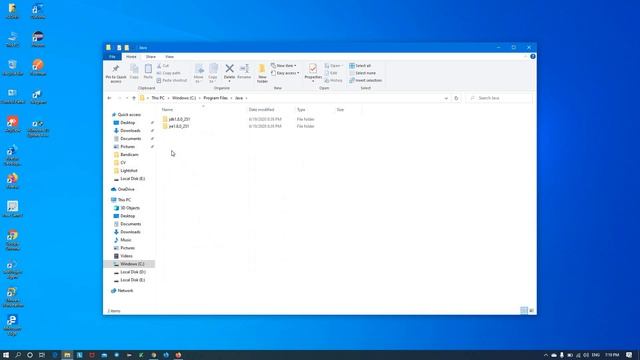Viewport: 640px width, 360px height.
Task: Select Network in navigation pane
Action: click(125, 291)
